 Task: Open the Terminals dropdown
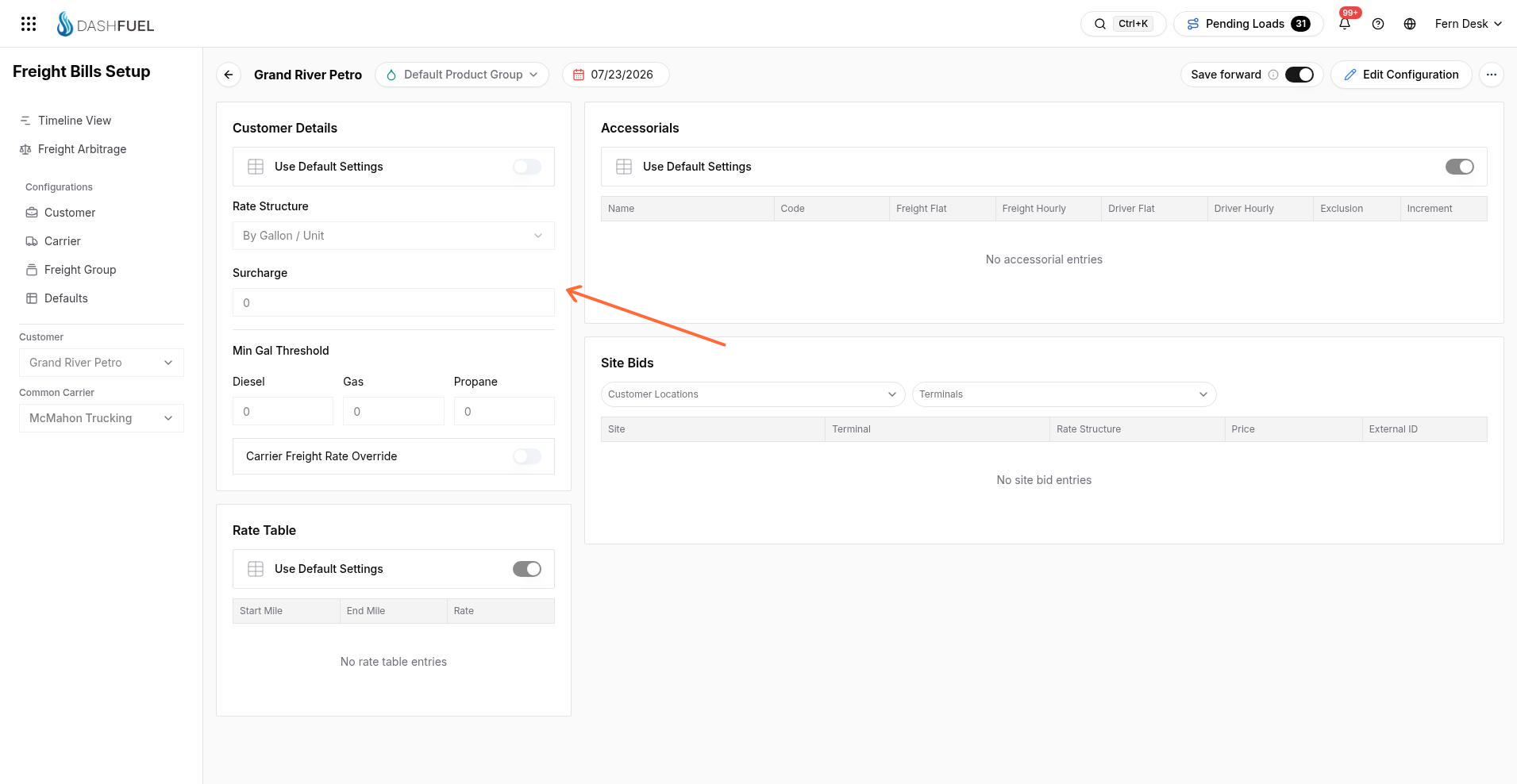[x=1064, y=394]
